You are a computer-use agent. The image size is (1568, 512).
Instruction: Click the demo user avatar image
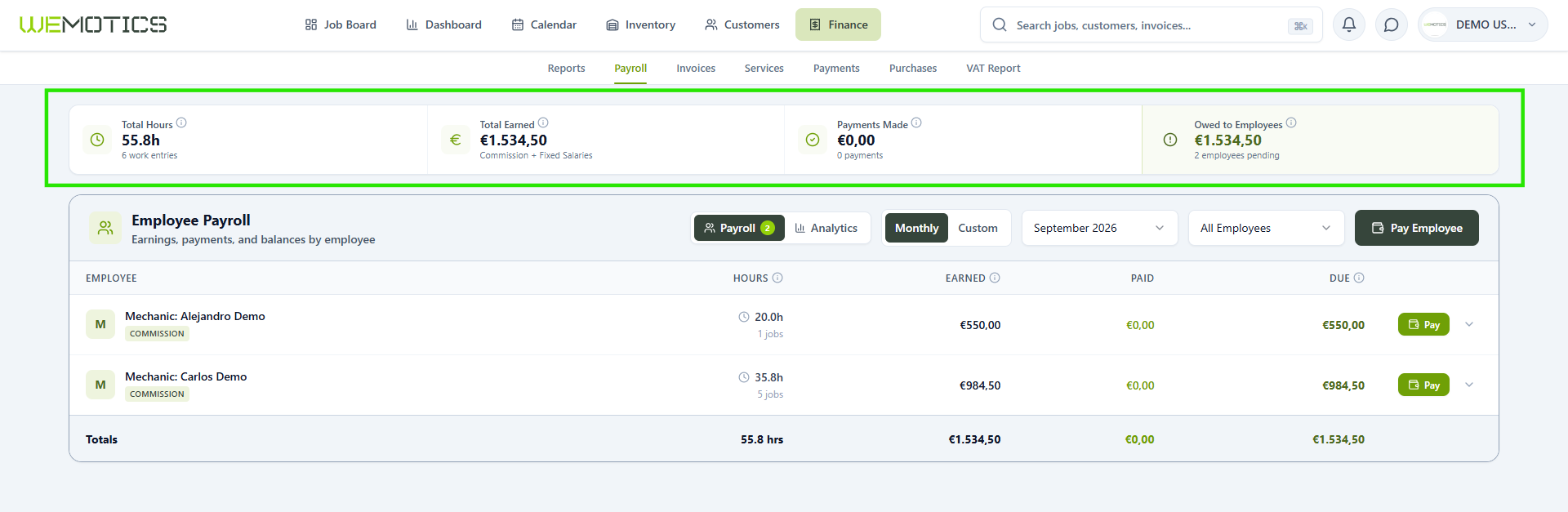(x=1435, y=24)
